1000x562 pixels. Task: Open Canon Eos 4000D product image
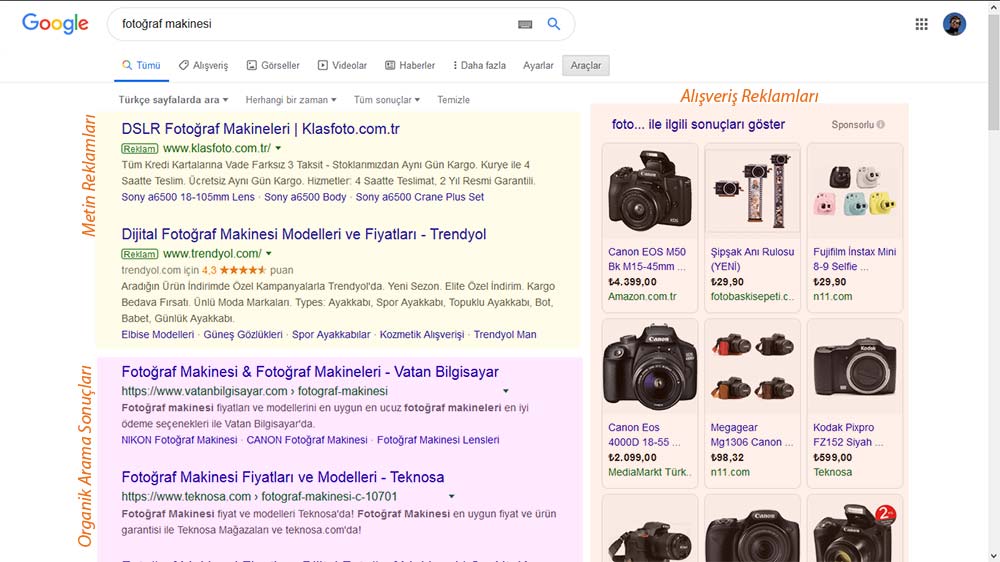649,366
